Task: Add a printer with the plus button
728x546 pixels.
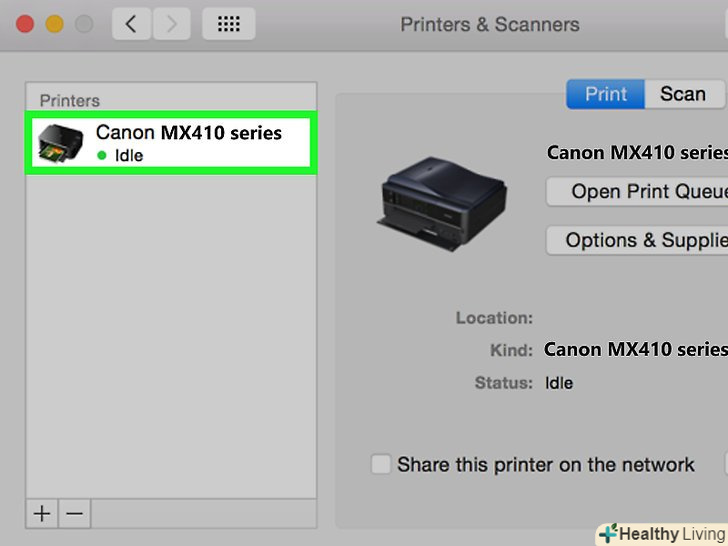Action: coord(42,514)
